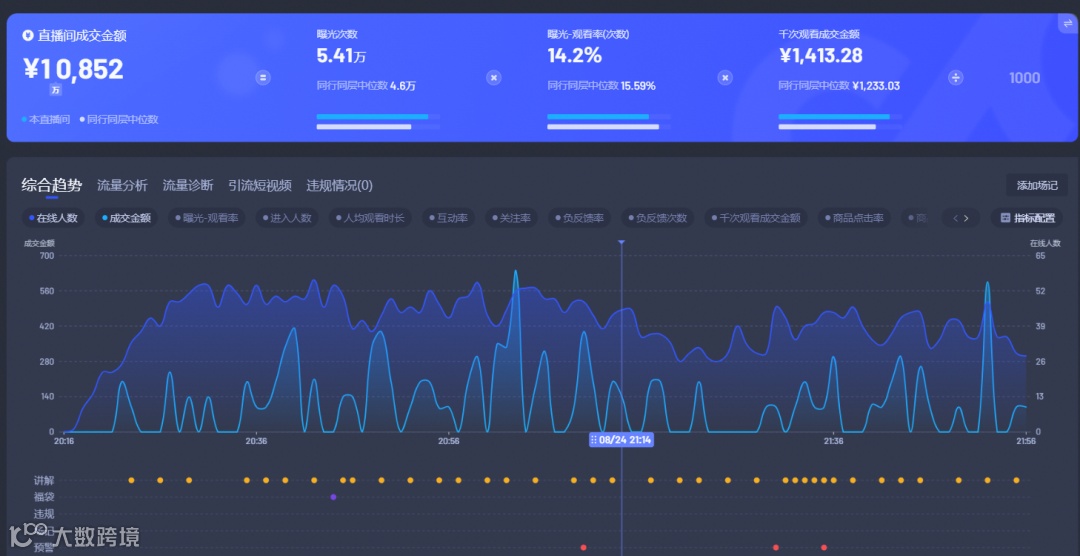
Task: Open the 指标配置 settings button
Action: coord(1027,218)
